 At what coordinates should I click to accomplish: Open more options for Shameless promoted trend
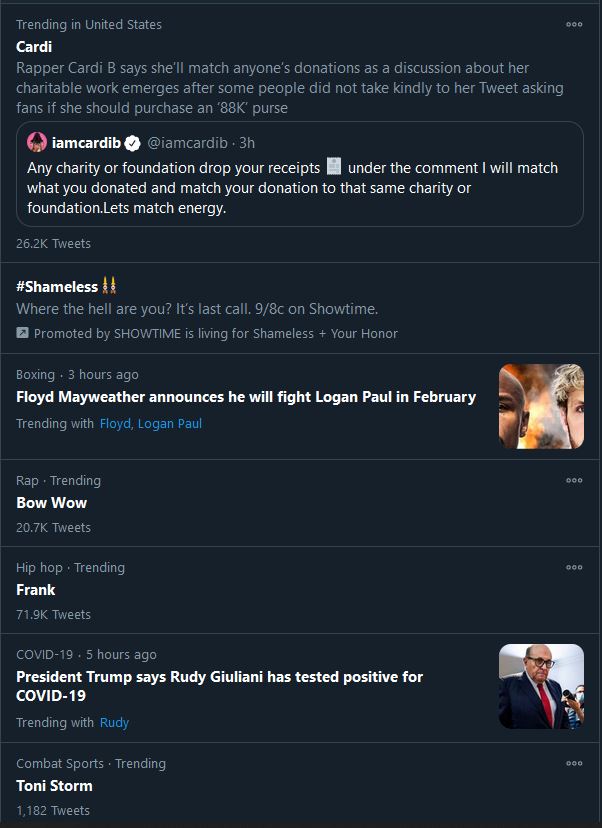pos(574,285)
